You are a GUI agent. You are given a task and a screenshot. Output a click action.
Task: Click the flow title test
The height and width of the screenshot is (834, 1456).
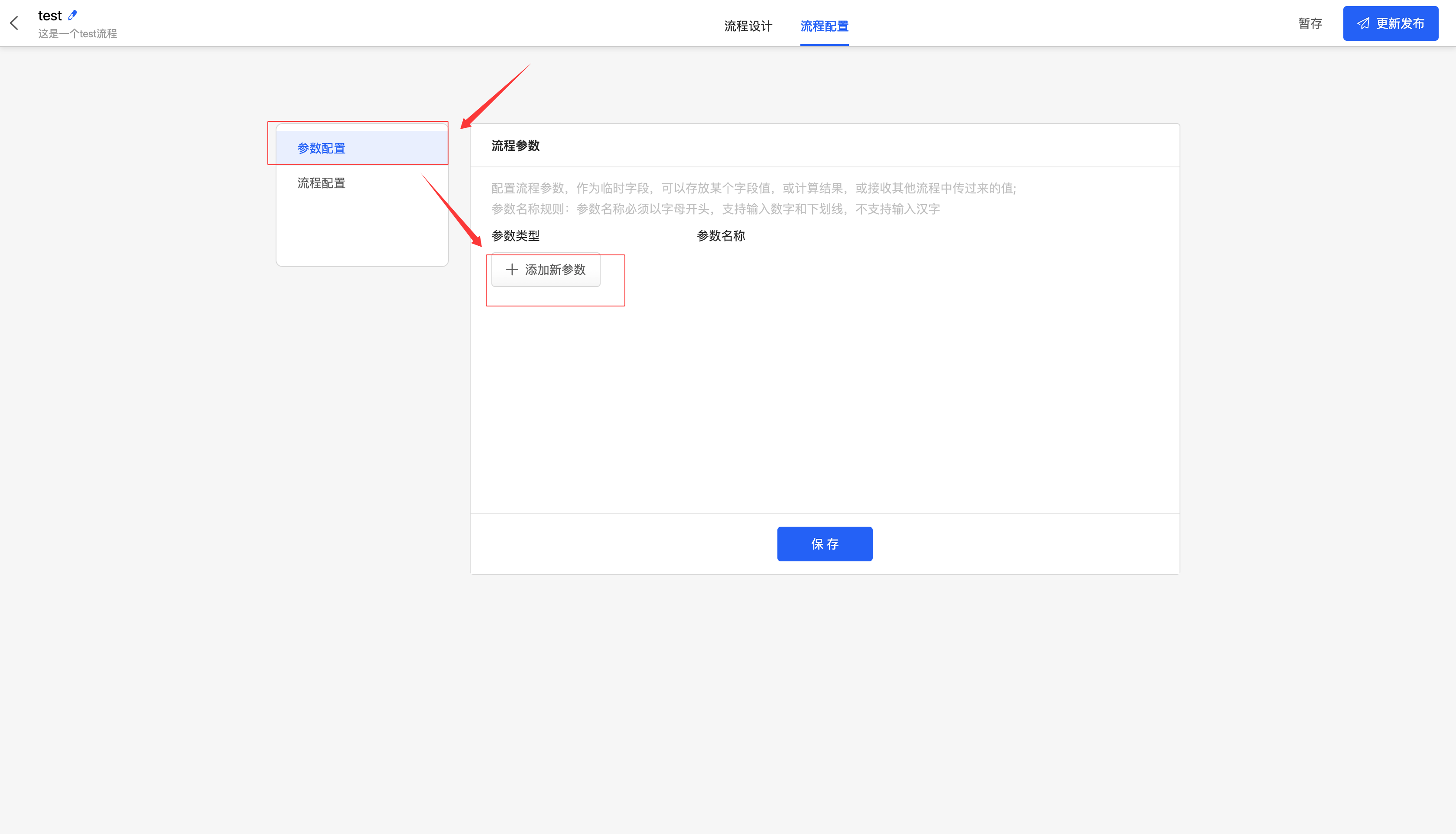pyautogui.click(x=50, y=16)
